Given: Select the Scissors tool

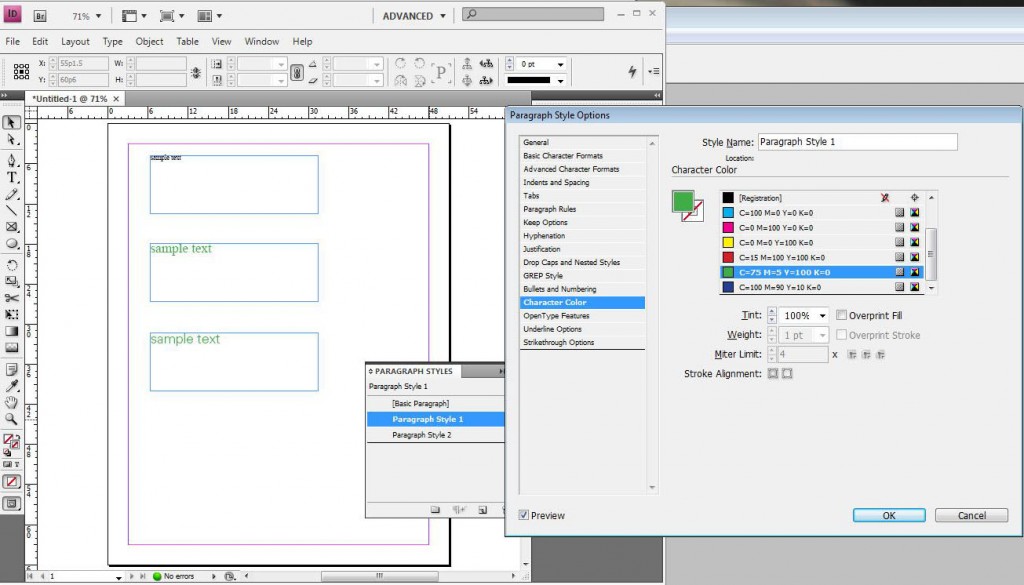Looking at the screenshot, I should pyautogui.click(x=11, y=298).
